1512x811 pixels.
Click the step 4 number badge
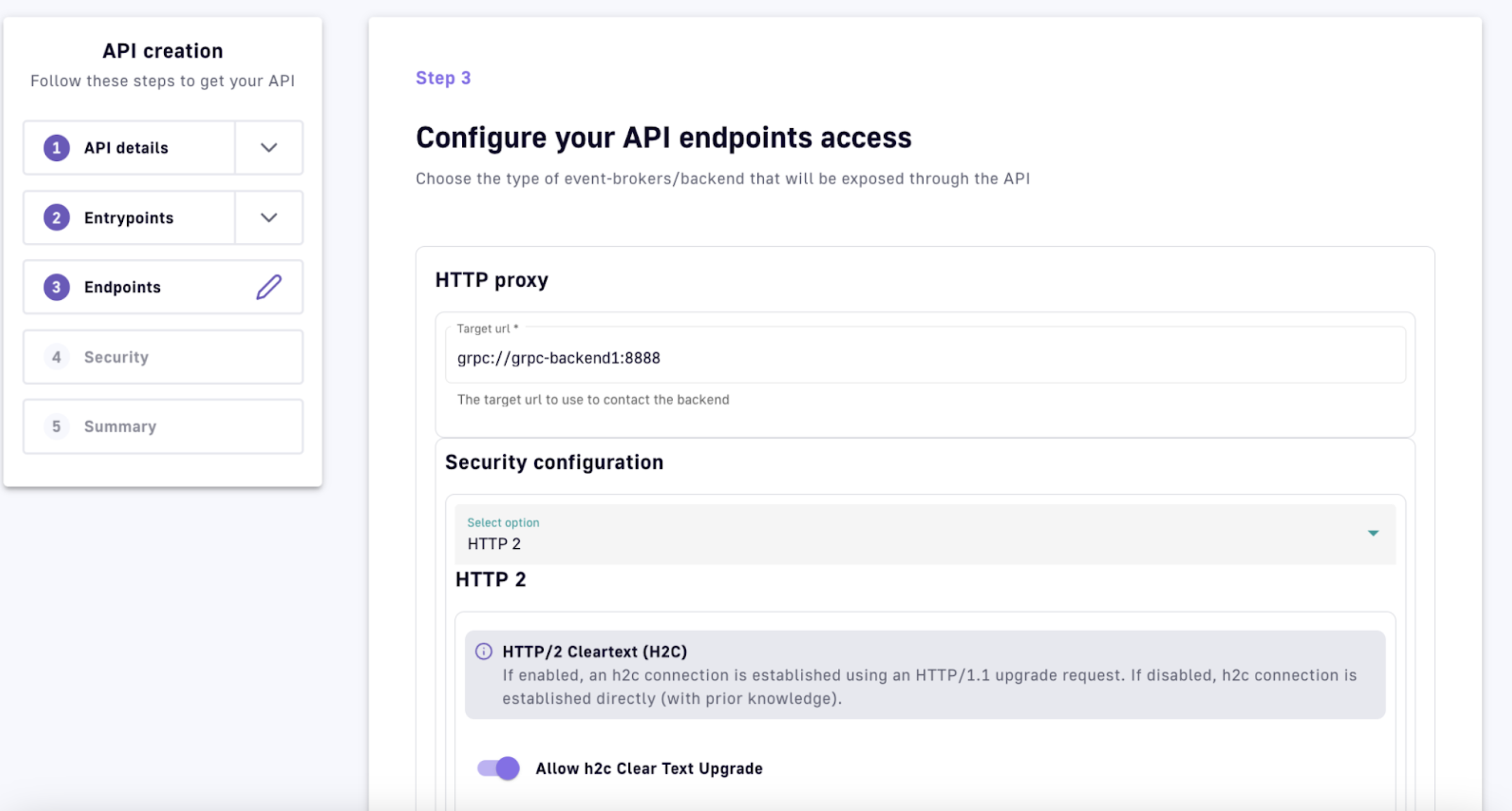[x=56, y=357]
